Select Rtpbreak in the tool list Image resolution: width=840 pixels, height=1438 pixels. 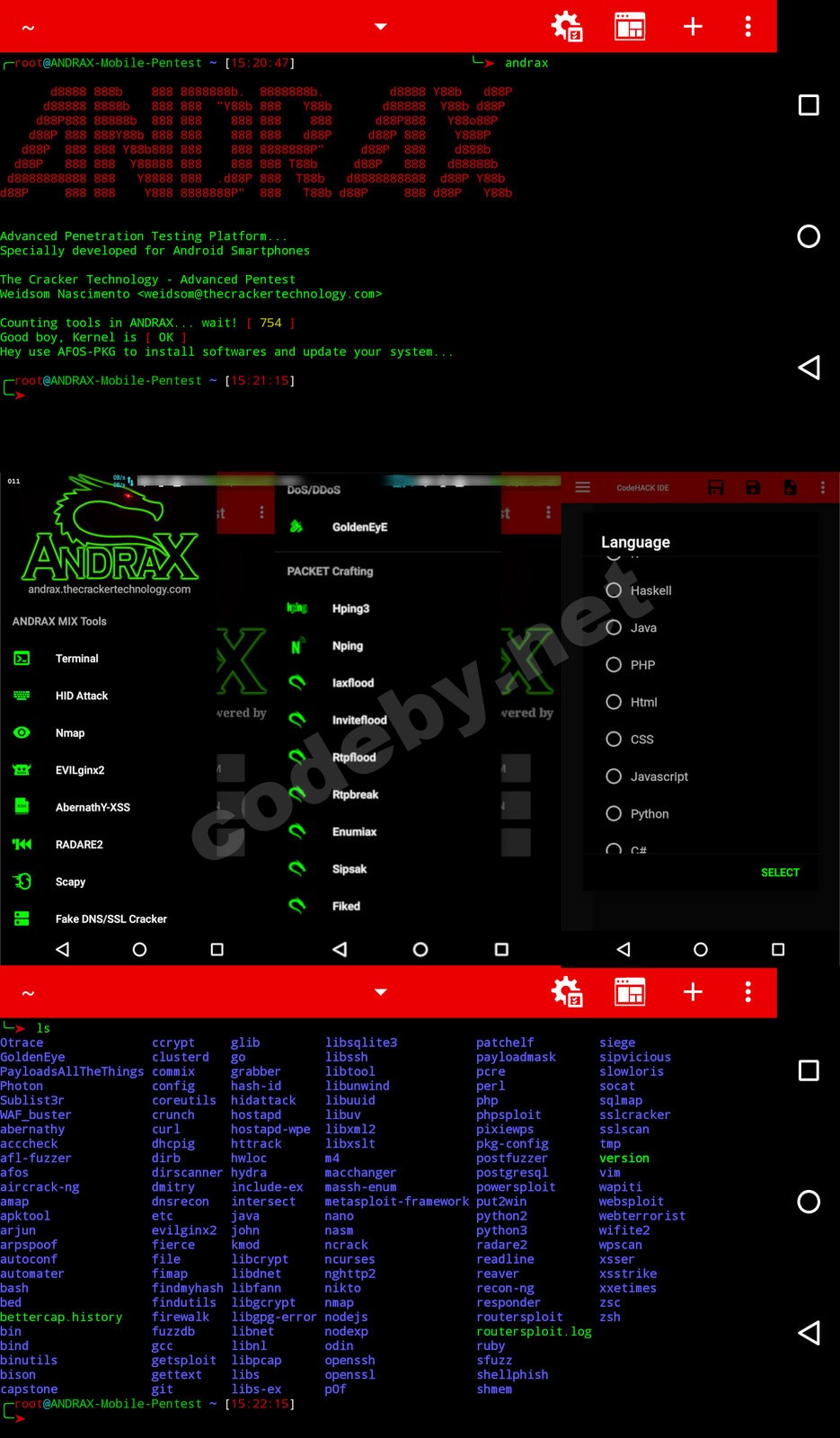355,794
